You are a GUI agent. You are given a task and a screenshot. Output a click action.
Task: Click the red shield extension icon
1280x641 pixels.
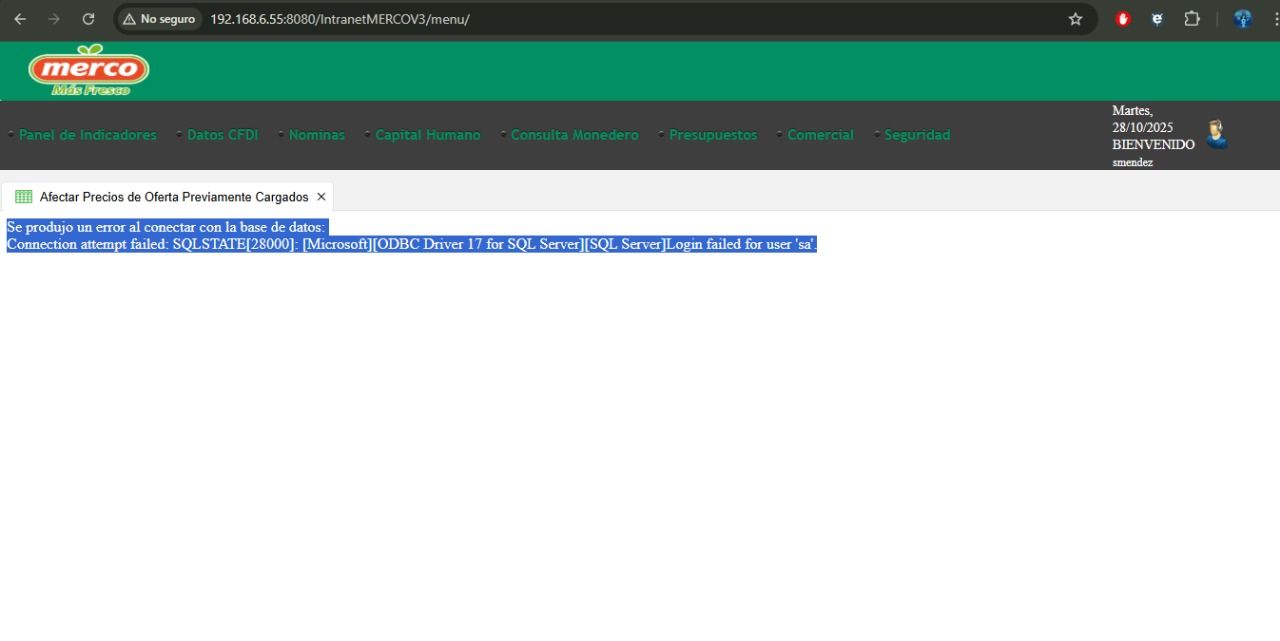point(1123,19)
